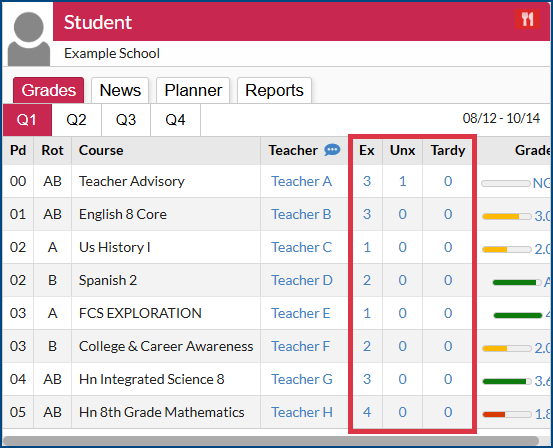Click tardy count for Teacher Advisory
This screenshot has height=448, width=553.
coord(448,181)
